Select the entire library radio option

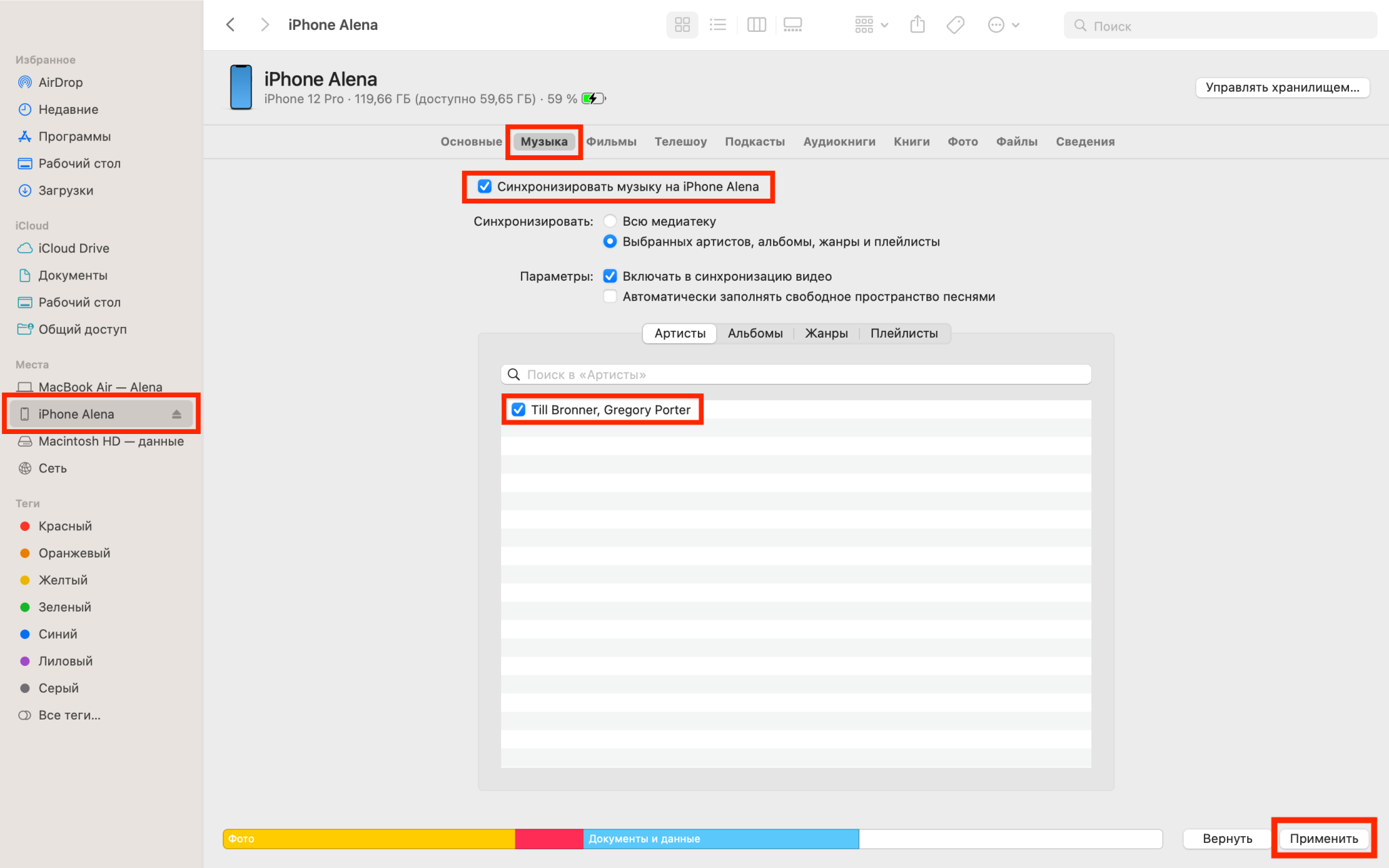pyautogui.click(x=610, y=221)
